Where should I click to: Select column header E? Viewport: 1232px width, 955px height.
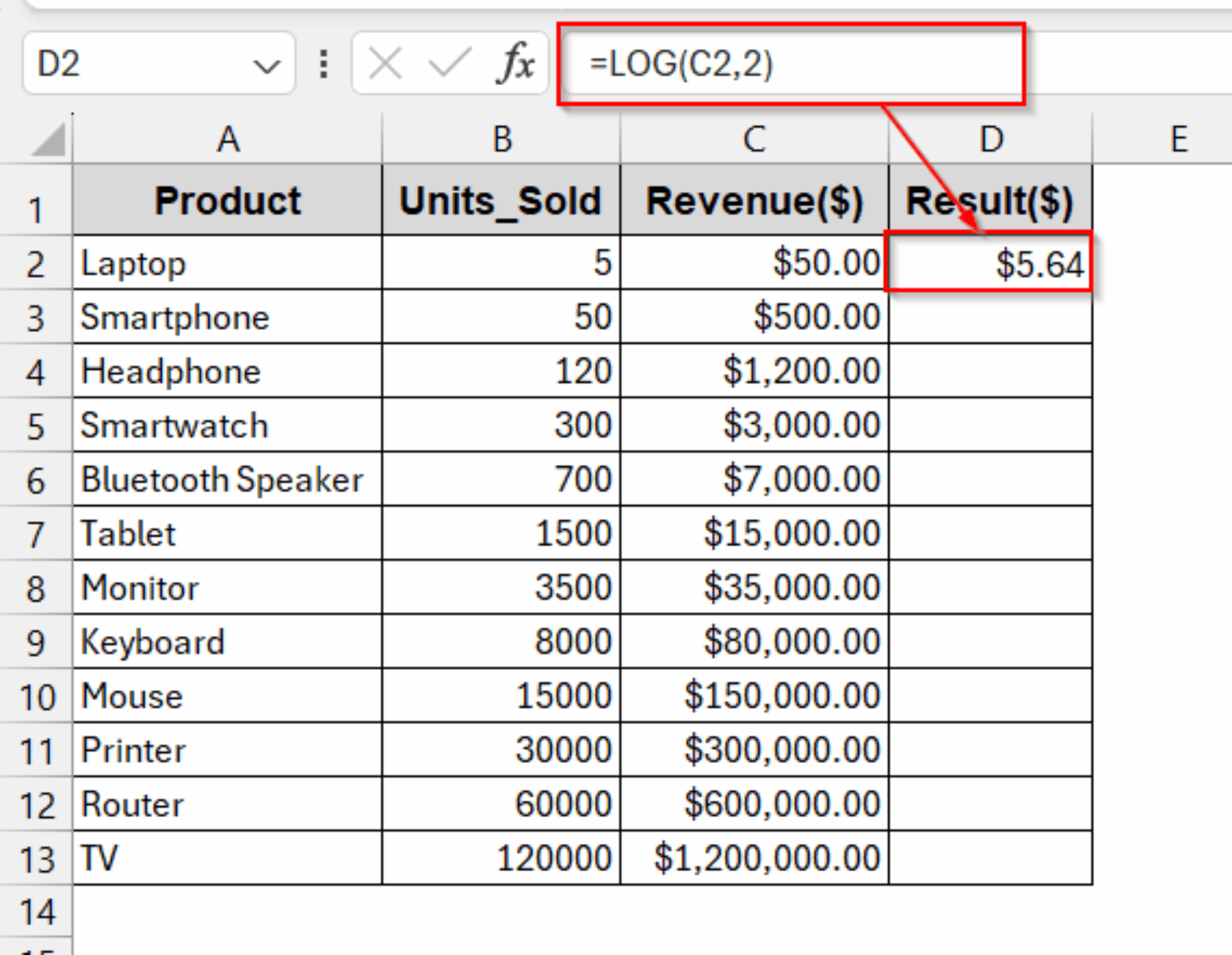point(1180,140)
